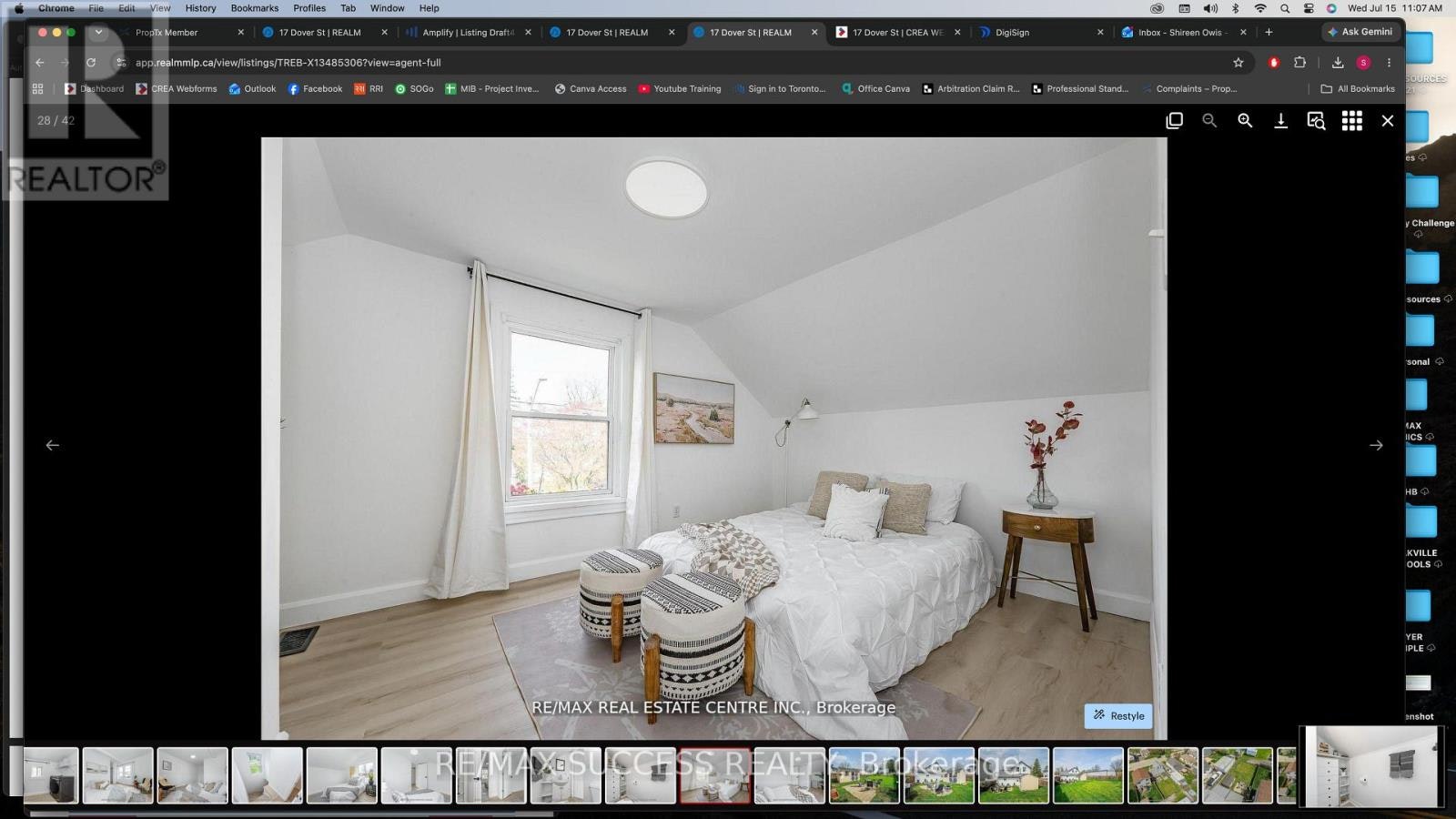Screen dimensions: 1456x819
Task: Open Chrome downloads icon
Action: click(x=1338, y=63)
